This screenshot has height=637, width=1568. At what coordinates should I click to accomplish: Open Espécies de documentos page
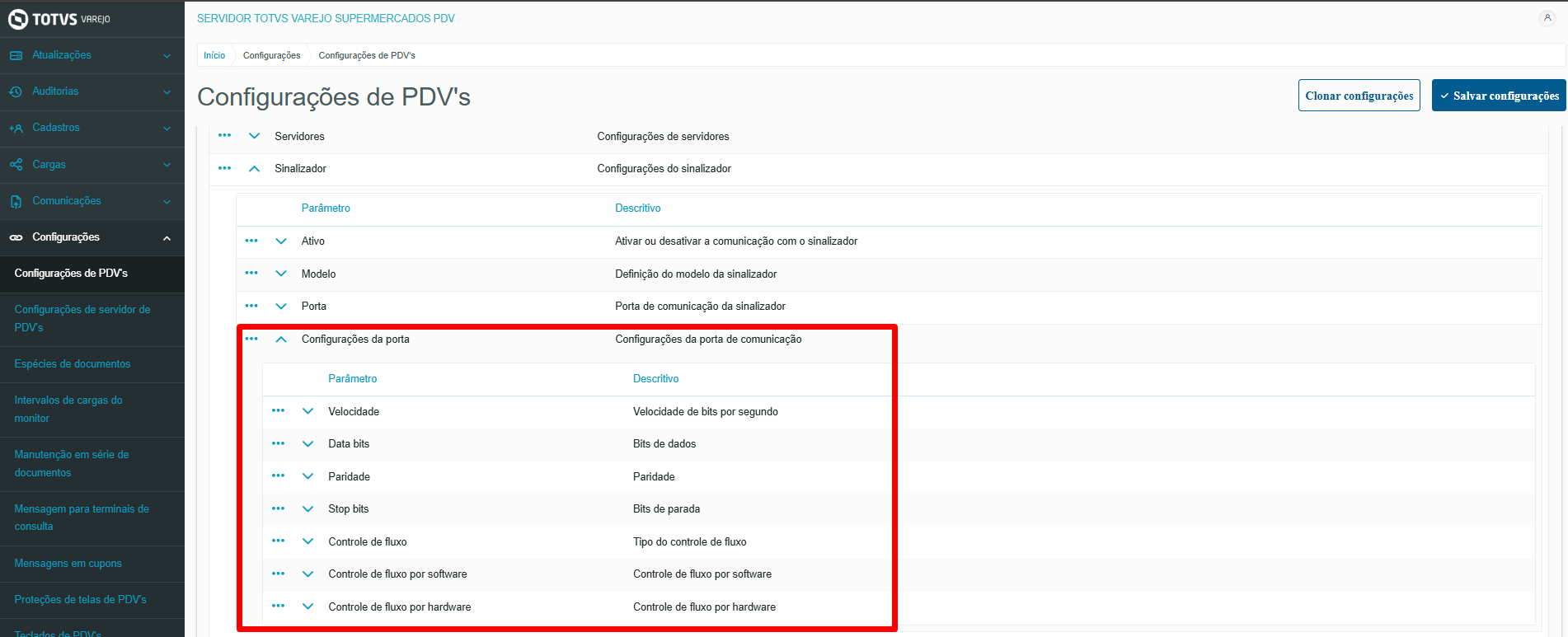coord(92,364)
